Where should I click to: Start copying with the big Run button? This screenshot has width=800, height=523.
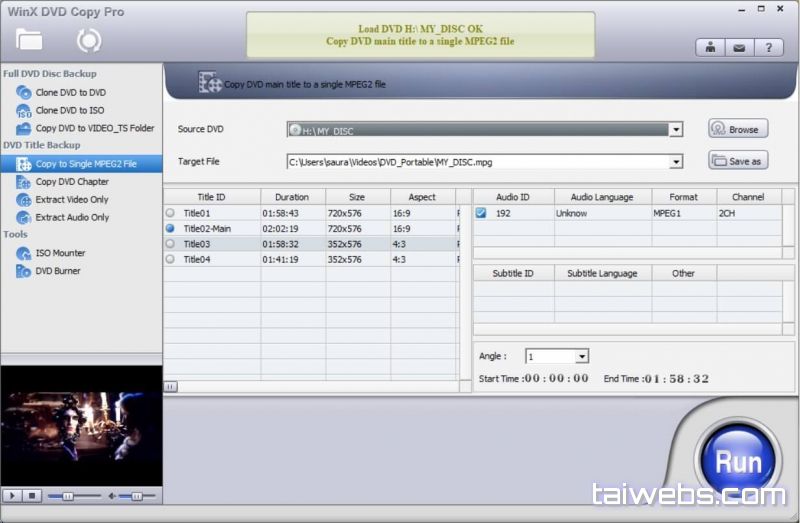pyautogui.click(x=738, y=463)
